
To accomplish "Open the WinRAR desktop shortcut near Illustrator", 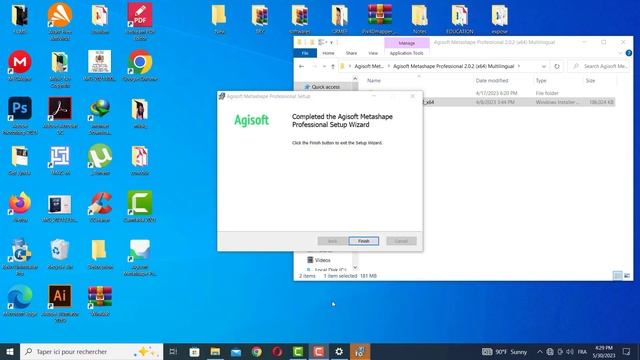I will (x=100, y=301).
